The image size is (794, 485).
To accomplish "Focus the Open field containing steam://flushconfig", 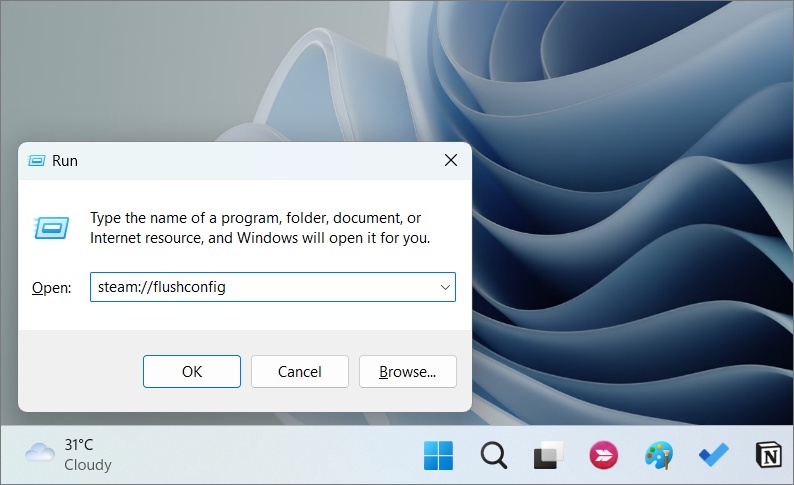I will coord(272,287).
